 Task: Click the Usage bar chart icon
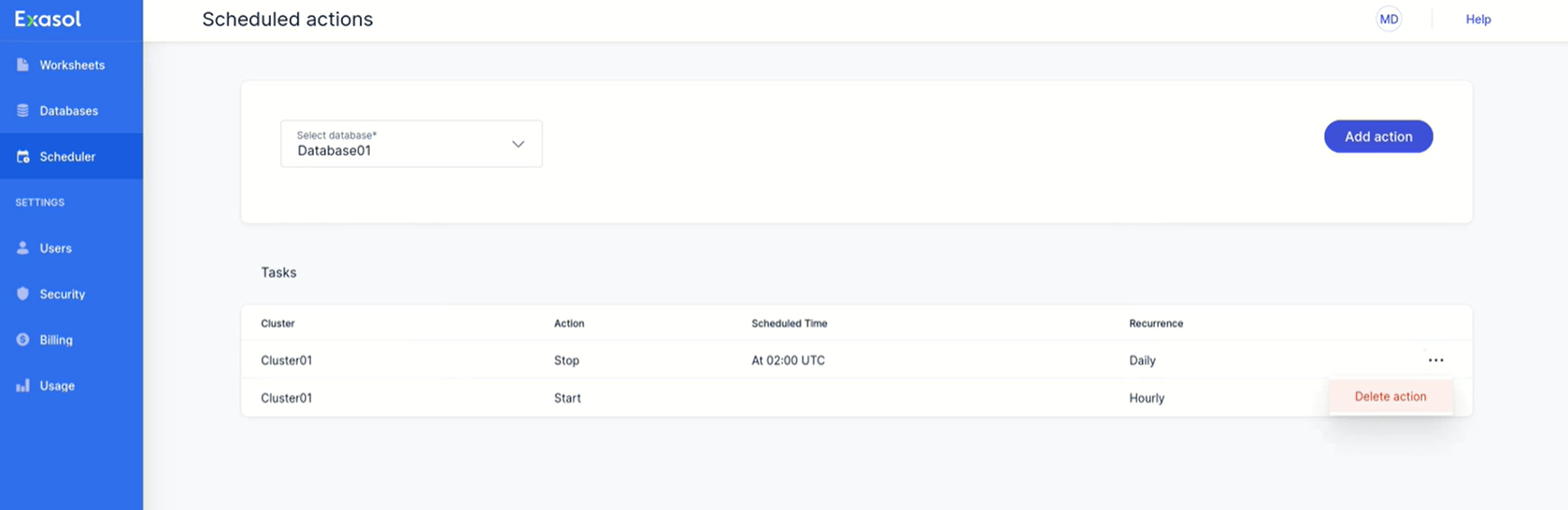tap(22, 386)
